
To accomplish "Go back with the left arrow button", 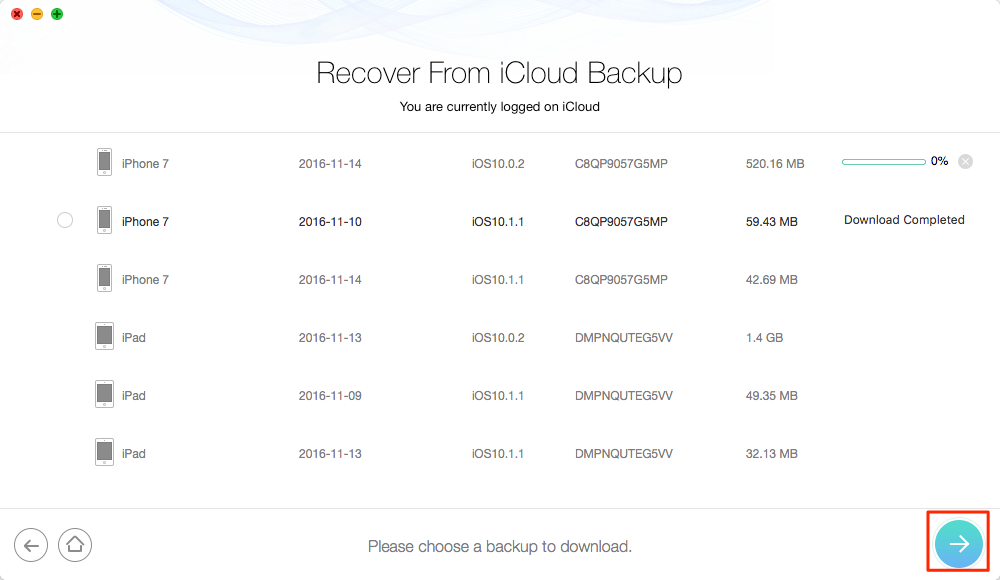I will click(x=31, y=545).
